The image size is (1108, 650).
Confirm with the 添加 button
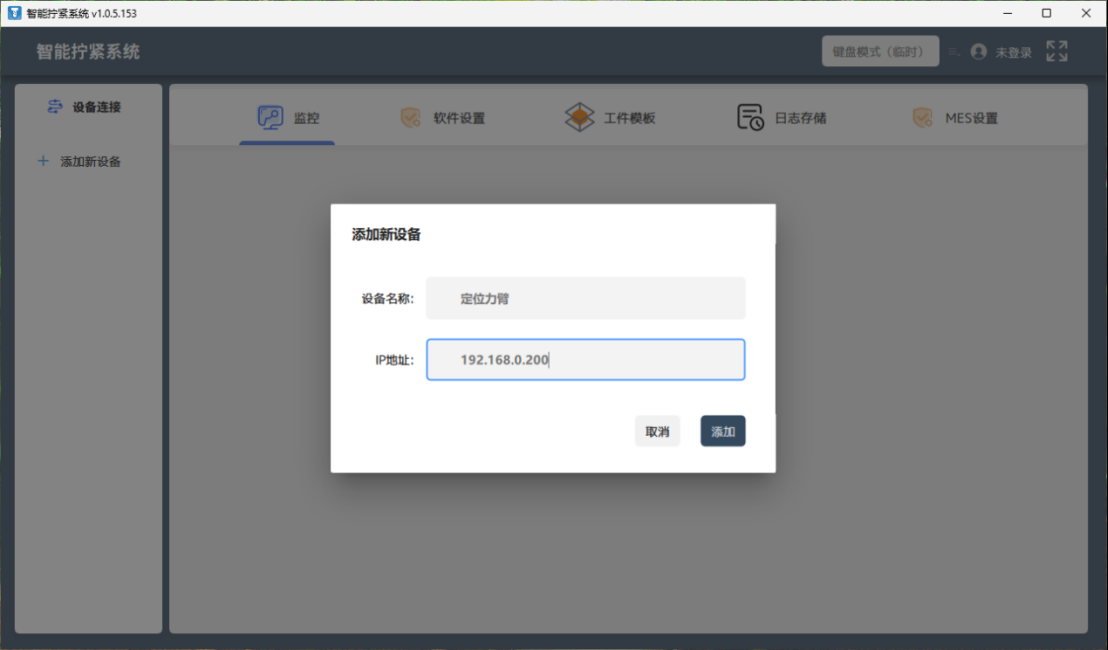click(x=722, y=431)
